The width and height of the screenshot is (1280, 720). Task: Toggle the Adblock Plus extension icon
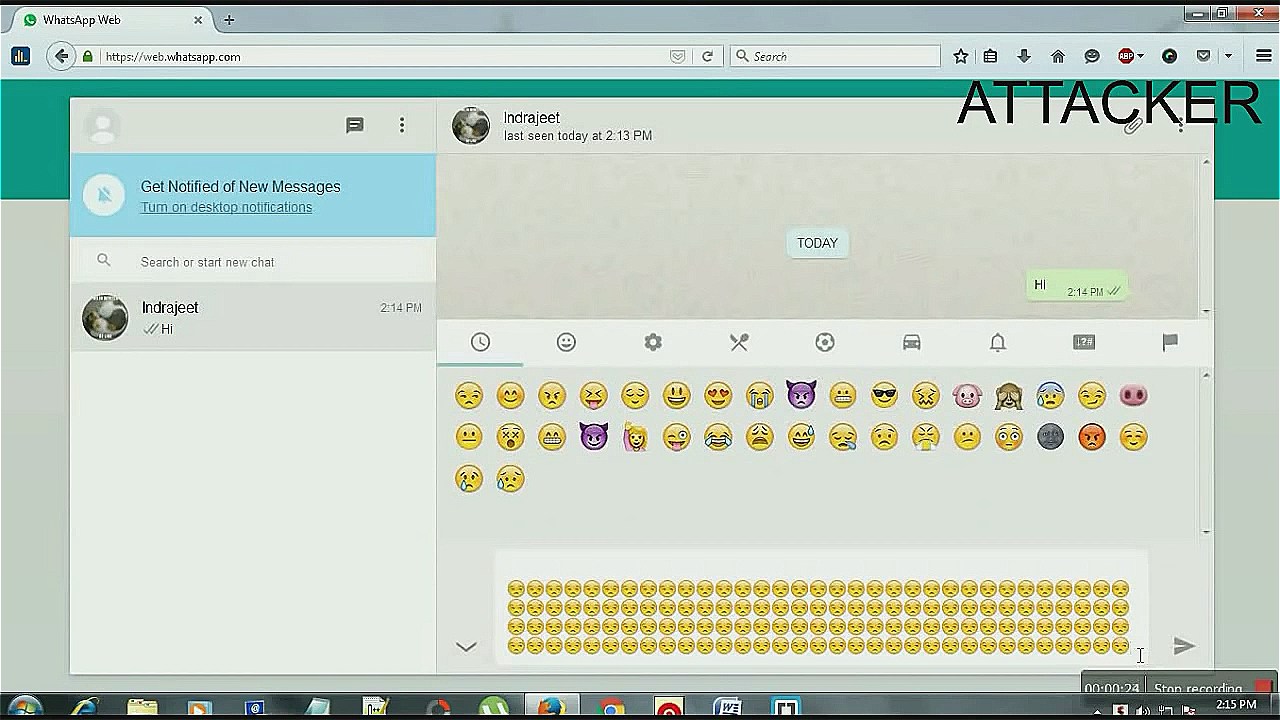pyautogui.click(x=1126, y=57)
